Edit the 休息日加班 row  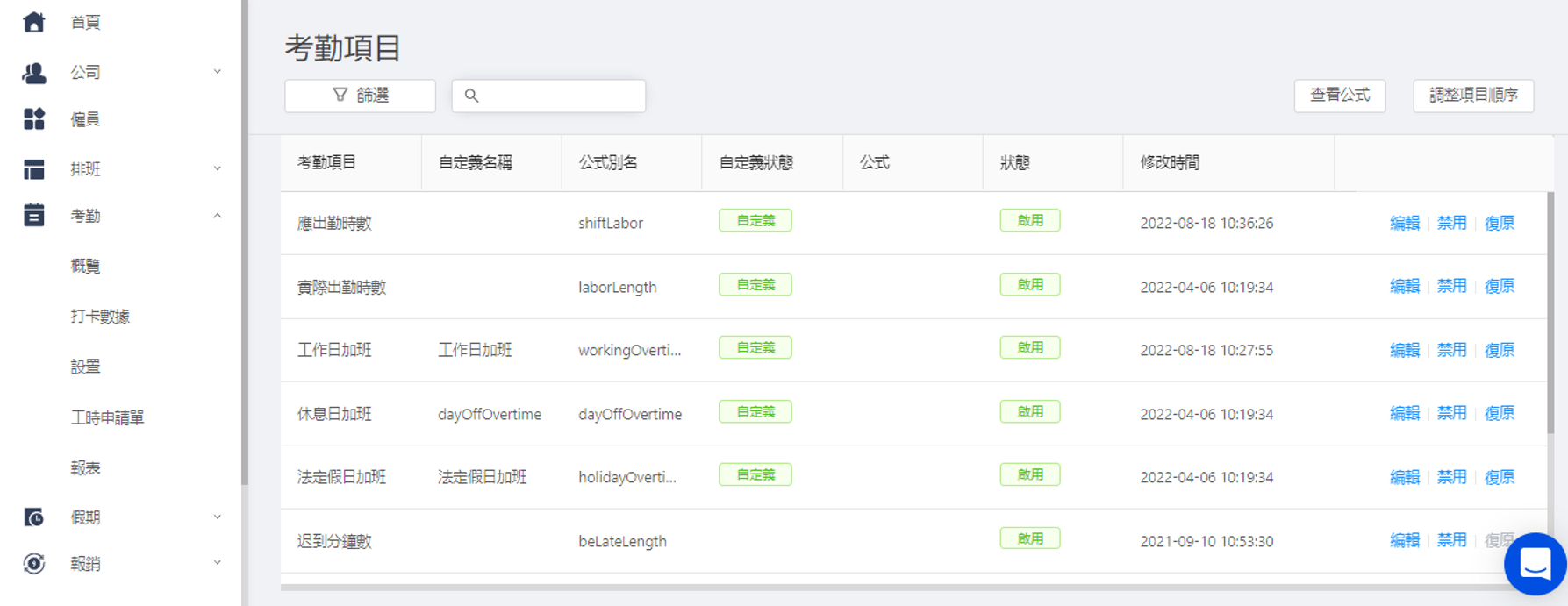pos(1405,413)
